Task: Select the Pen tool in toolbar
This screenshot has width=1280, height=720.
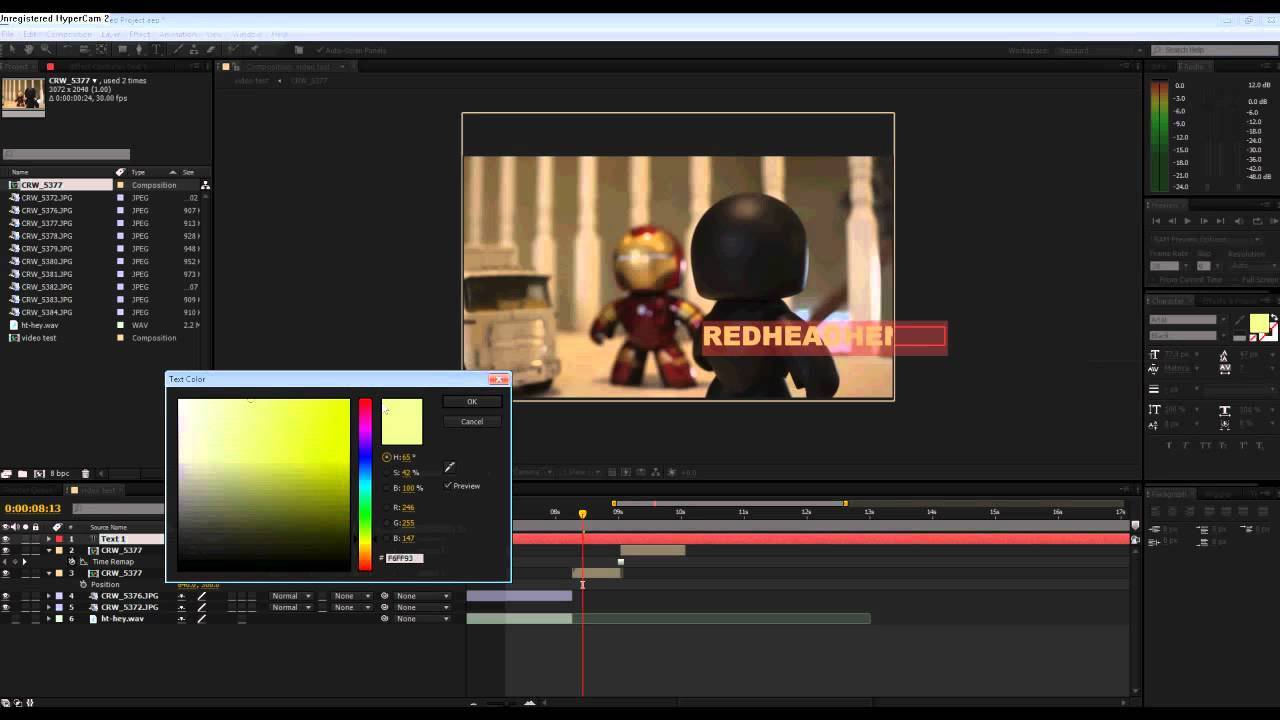Action: [139, 49]
